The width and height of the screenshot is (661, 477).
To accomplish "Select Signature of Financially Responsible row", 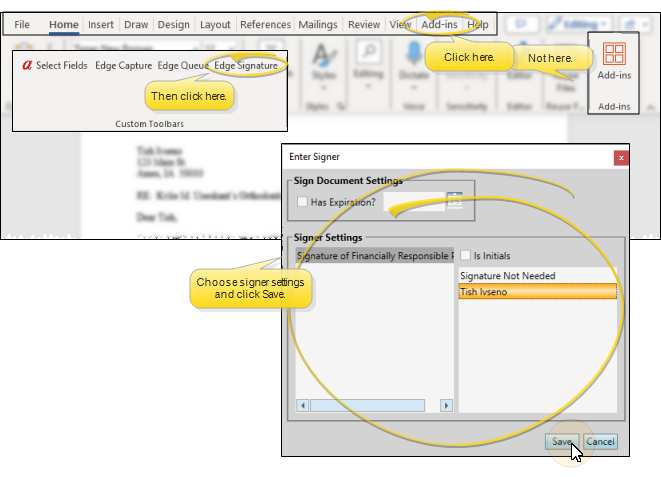I will pyautogui.click(x=373, y=255).
